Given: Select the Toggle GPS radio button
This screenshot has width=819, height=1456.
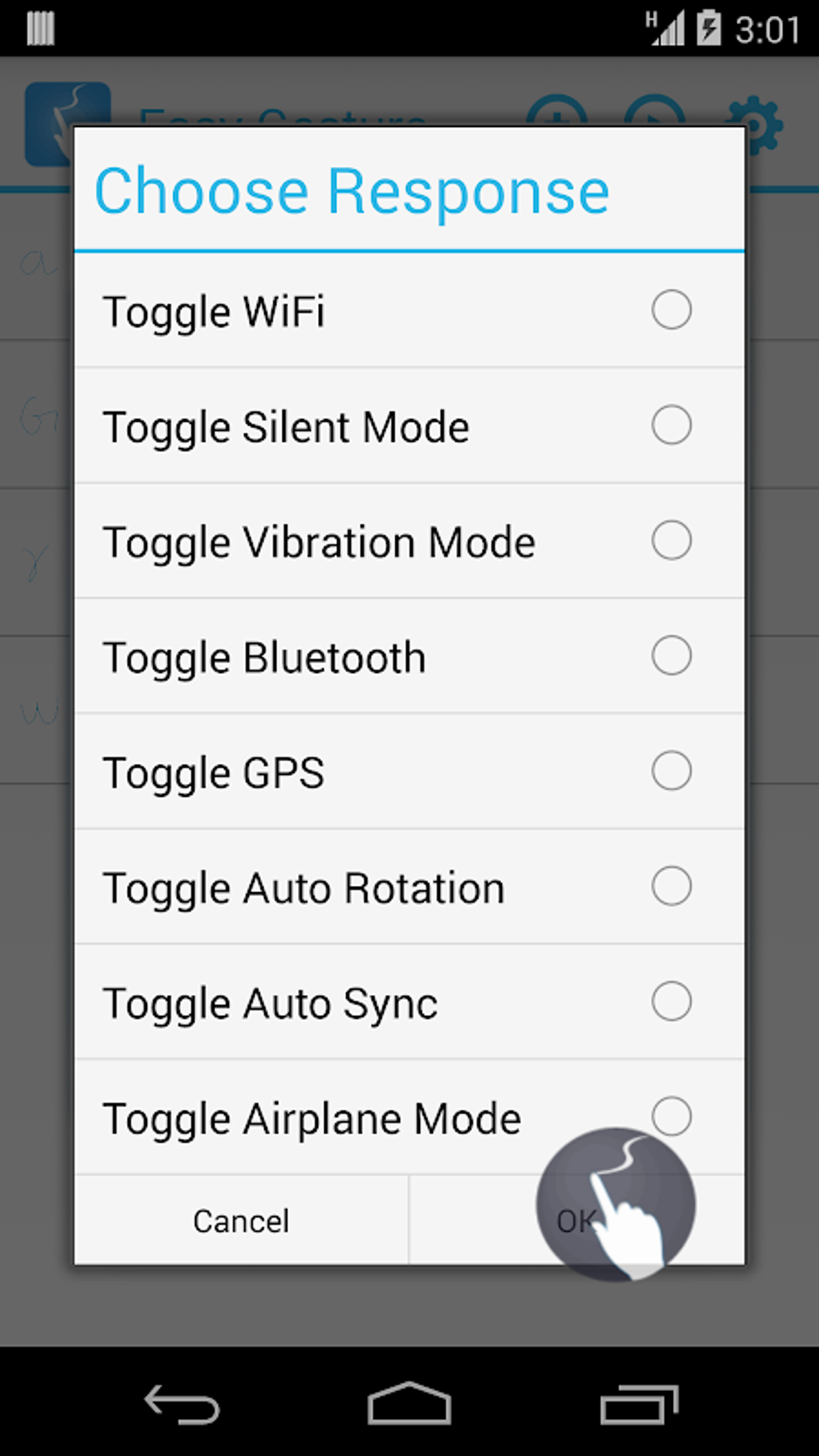Looking at the screenshot, I should pyautogui.click(x=671, y=771).
